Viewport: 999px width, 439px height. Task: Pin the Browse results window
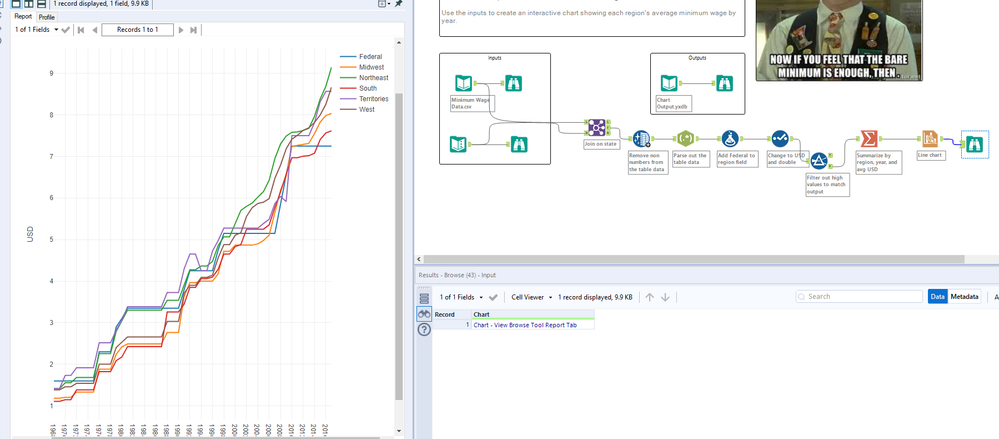[x=399, y=5]
